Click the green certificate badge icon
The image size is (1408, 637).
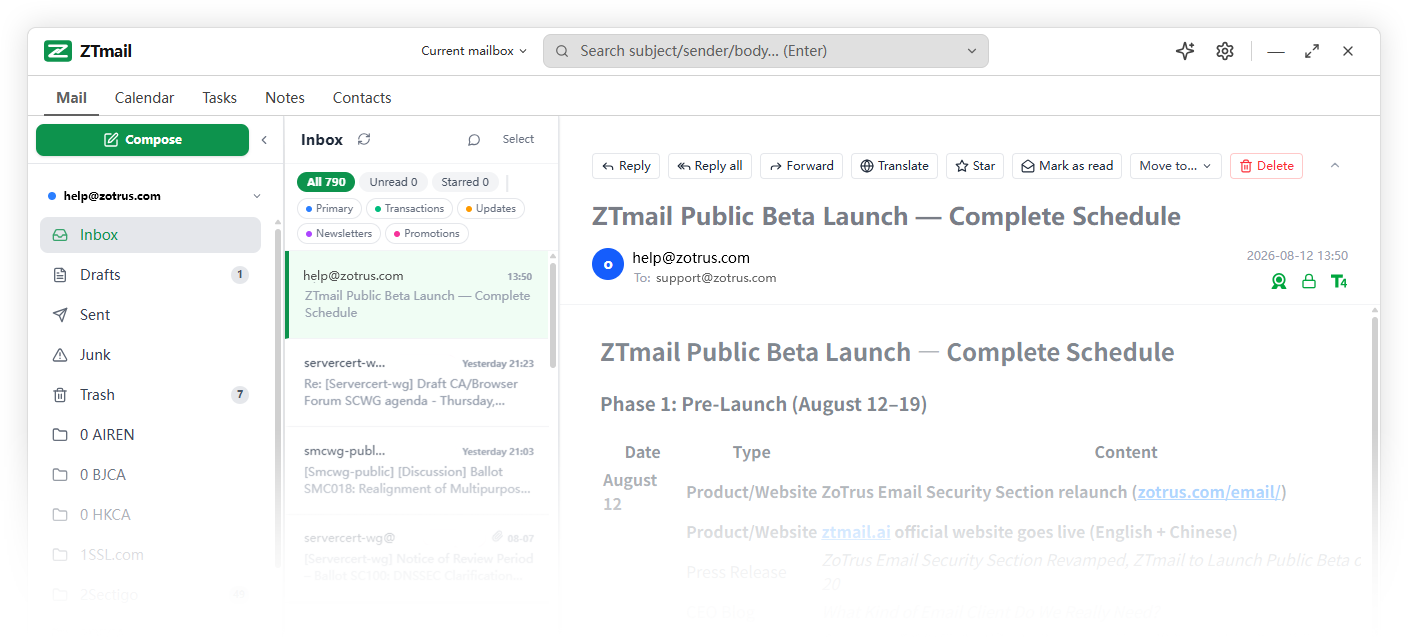tap(1279, 282)
